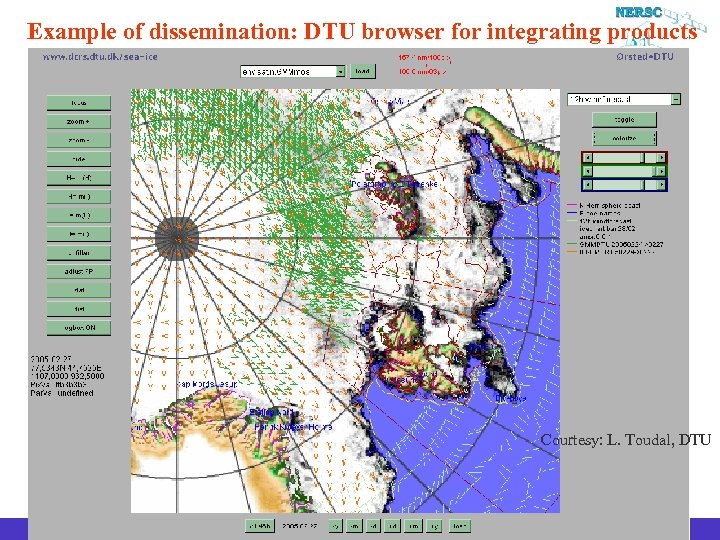Click the 'load' button next to the product dropdown

tap(363, 71)
